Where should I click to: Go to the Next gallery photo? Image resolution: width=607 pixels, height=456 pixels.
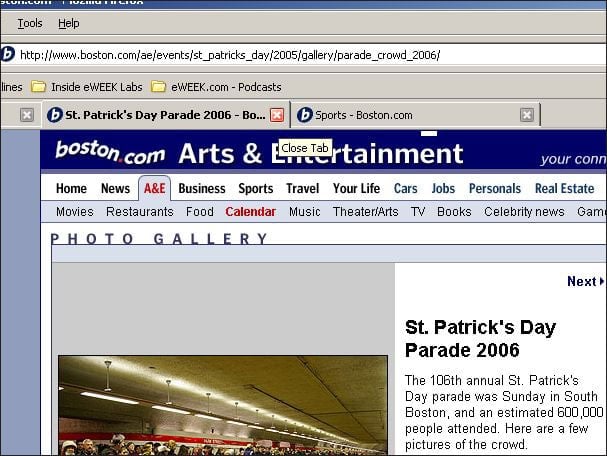coord(585,281)
